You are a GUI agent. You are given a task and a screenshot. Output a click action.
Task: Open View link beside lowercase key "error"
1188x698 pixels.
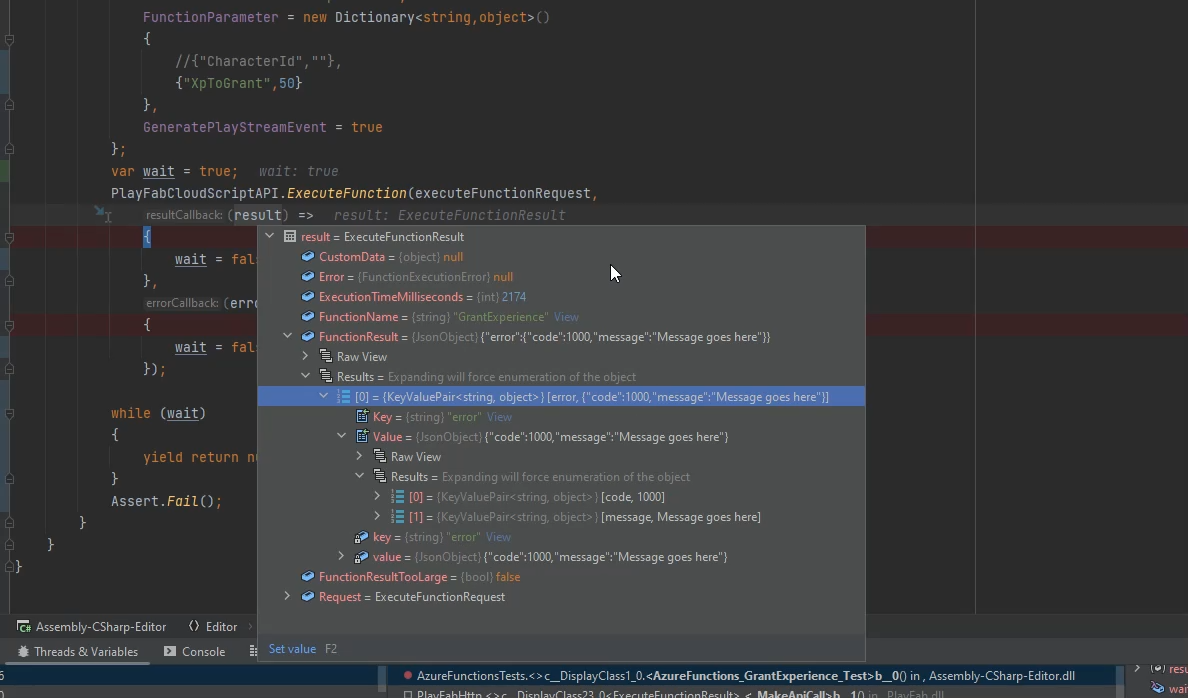coord(498,537)
